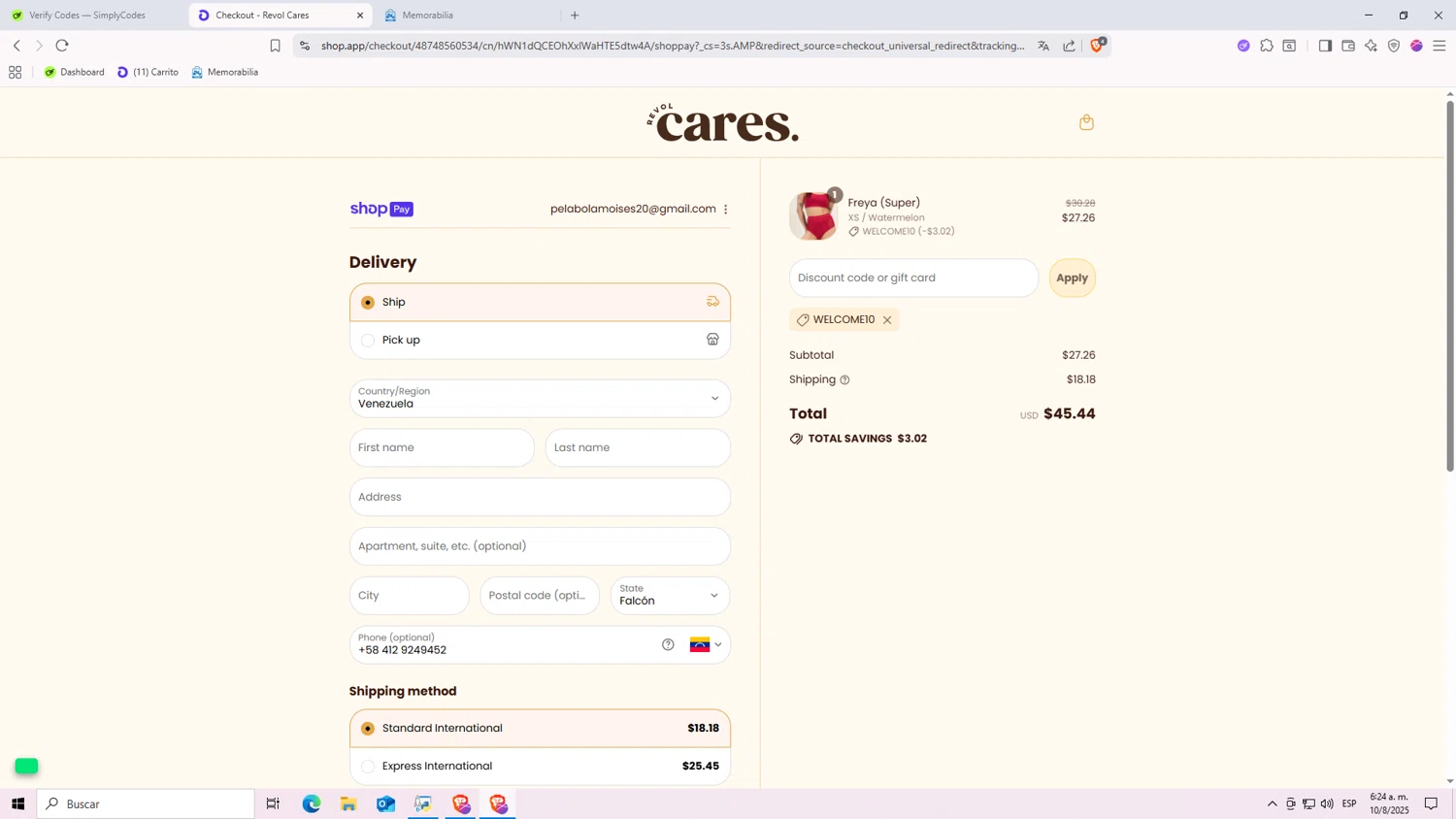Click the share page icon
Screen dimensions: 1456x819
click(x=1069, y=46)
